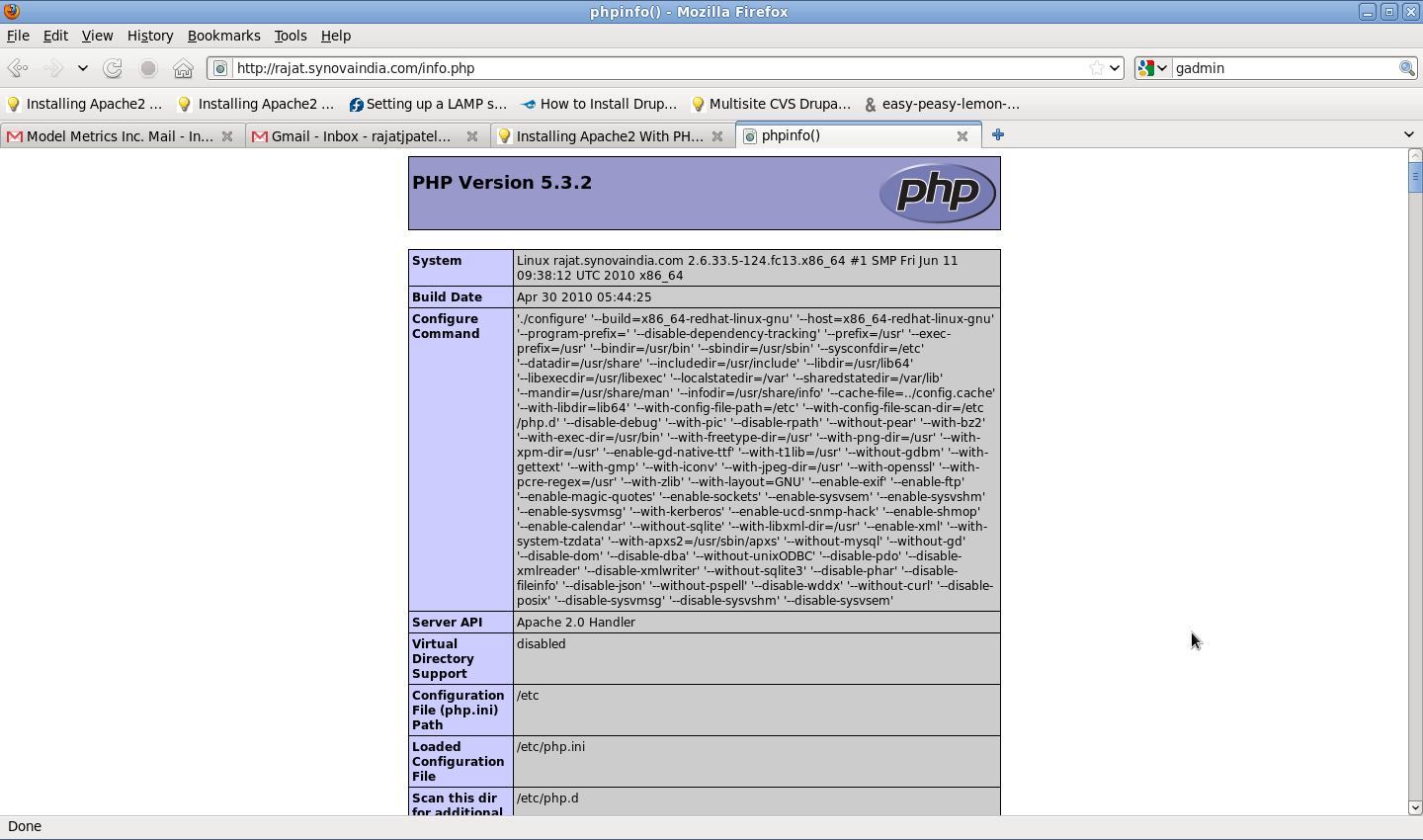
Task: Reload the current page
Action: tap(113, 68)
